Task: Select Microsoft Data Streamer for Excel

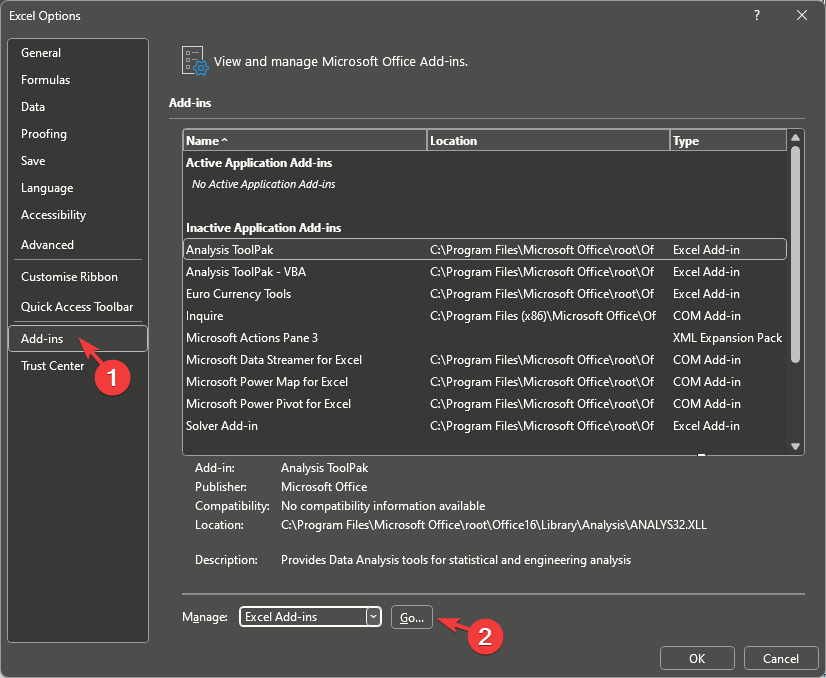Action: coord(485,360)
